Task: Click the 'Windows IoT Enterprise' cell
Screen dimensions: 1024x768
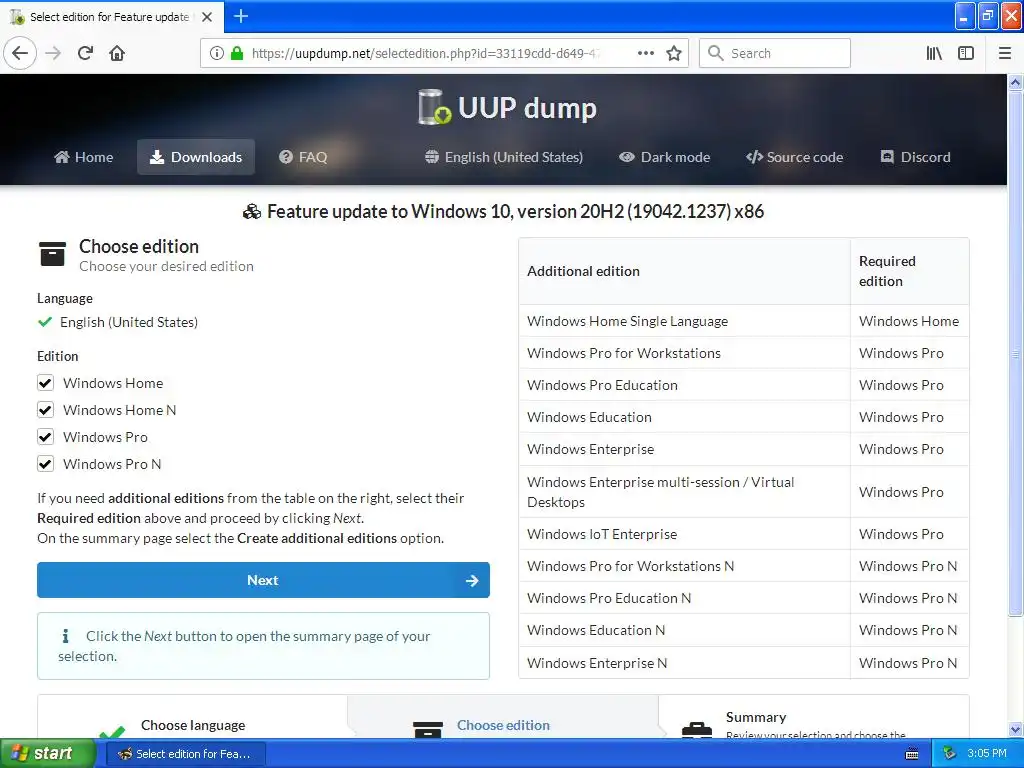Action: coord(684,534)
